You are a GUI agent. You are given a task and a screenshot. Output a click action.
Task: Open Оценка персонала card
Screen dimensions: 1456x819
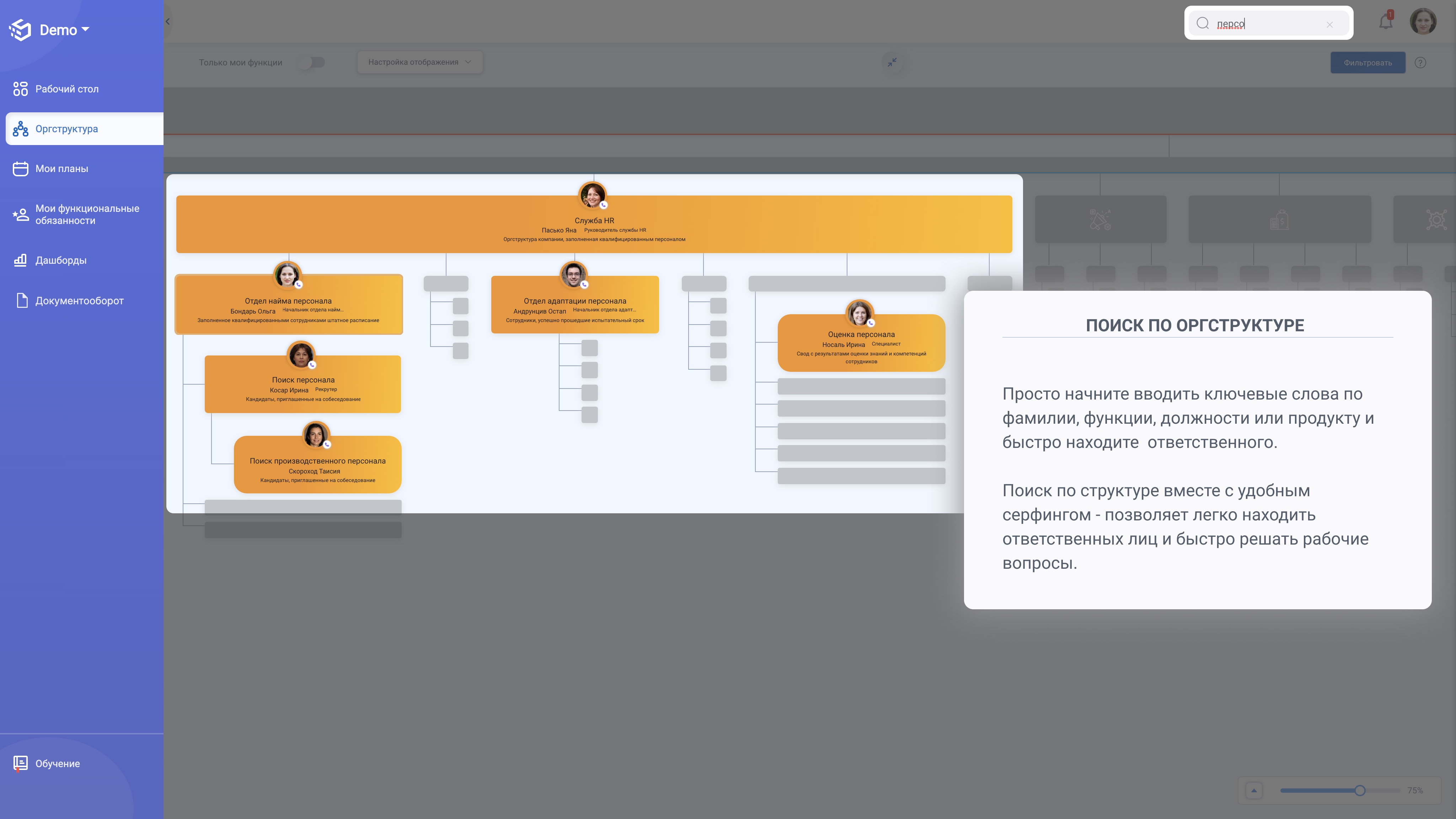861,343
